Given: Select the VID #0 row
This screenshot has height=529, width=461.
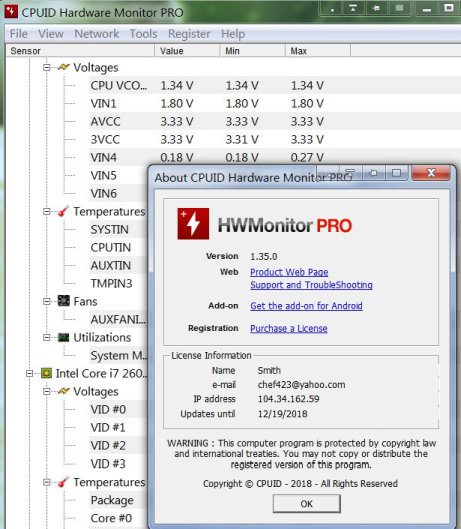Looking at the screenshot, I should [119, 409].
